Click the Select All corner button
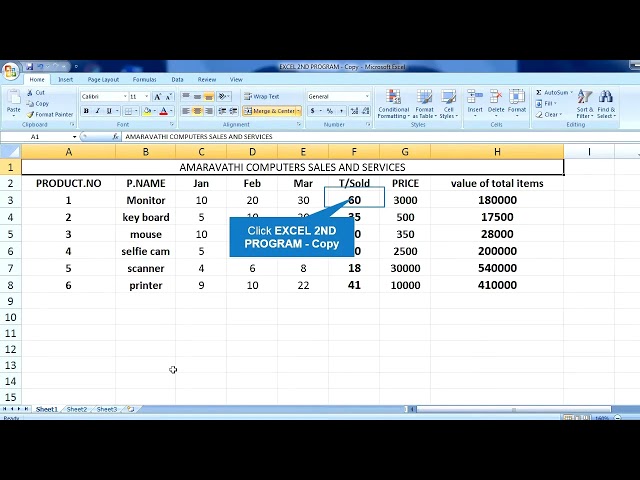This screenshot has width=640, height=480. [11, 152]
